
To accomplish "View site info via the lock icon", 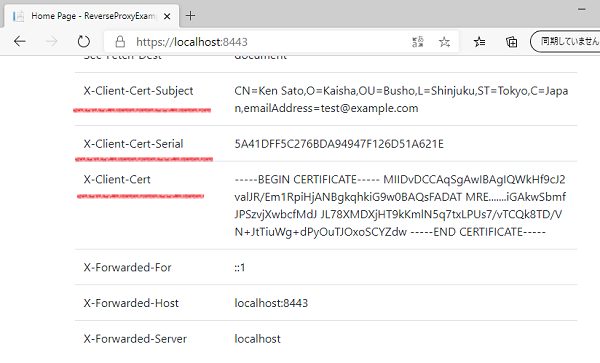I will tap(120, 42).
